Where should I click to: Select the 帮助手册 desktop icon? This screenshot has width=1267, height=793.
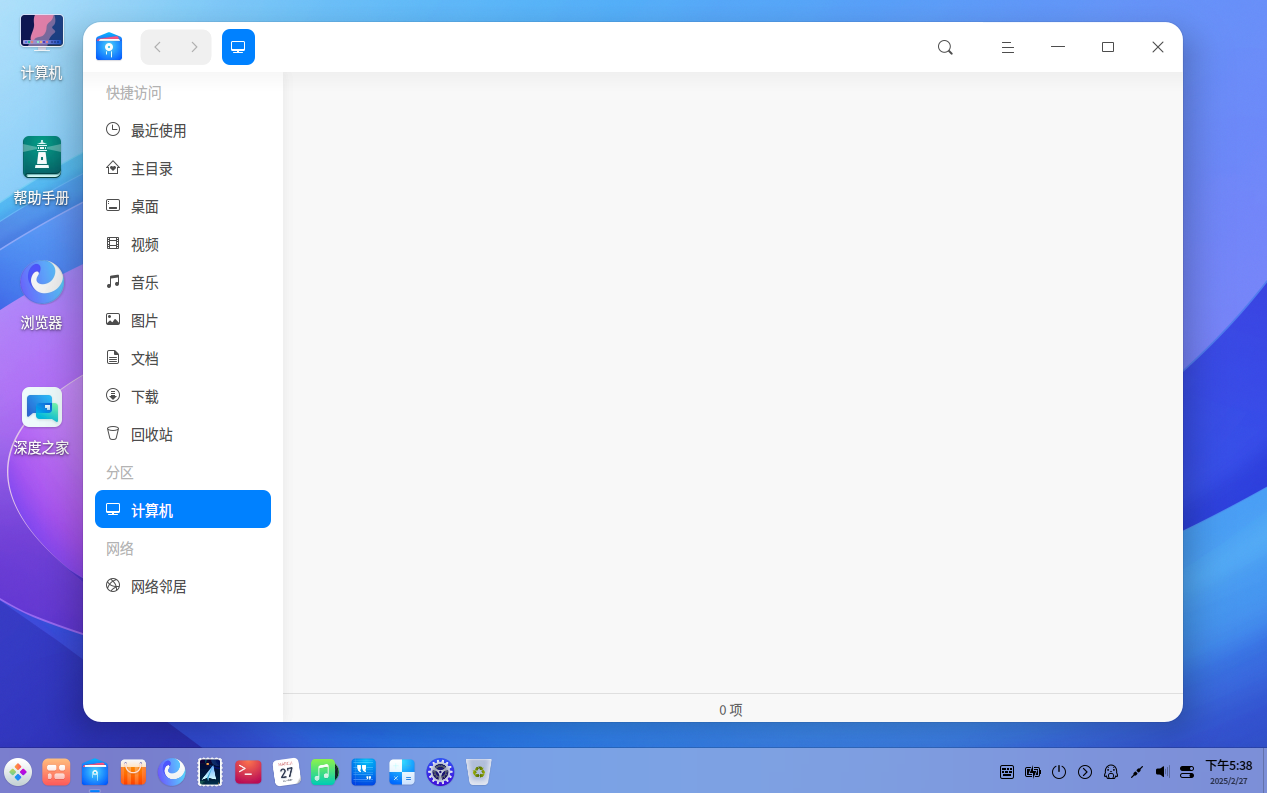coord(42,172)
